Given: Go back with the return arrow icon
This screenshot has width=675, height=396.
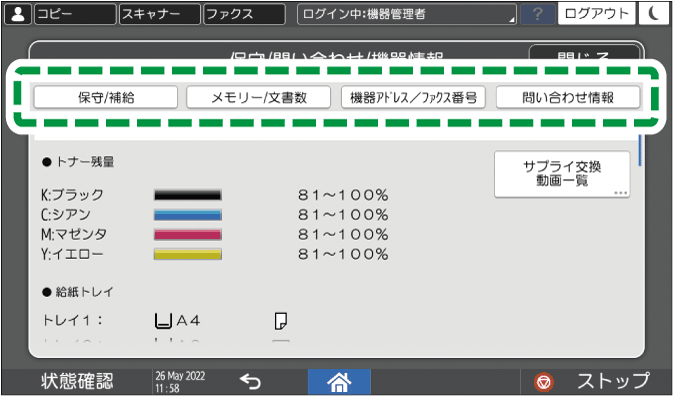Looking at the screenshot, I should click(250, 382).
